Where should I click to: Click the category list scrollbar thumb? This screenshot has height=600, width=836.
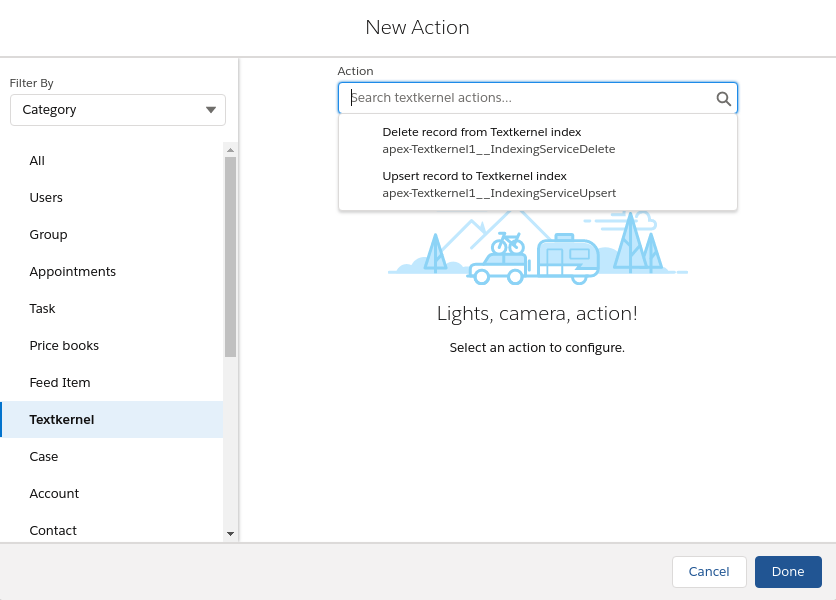(x=230, y=257)
